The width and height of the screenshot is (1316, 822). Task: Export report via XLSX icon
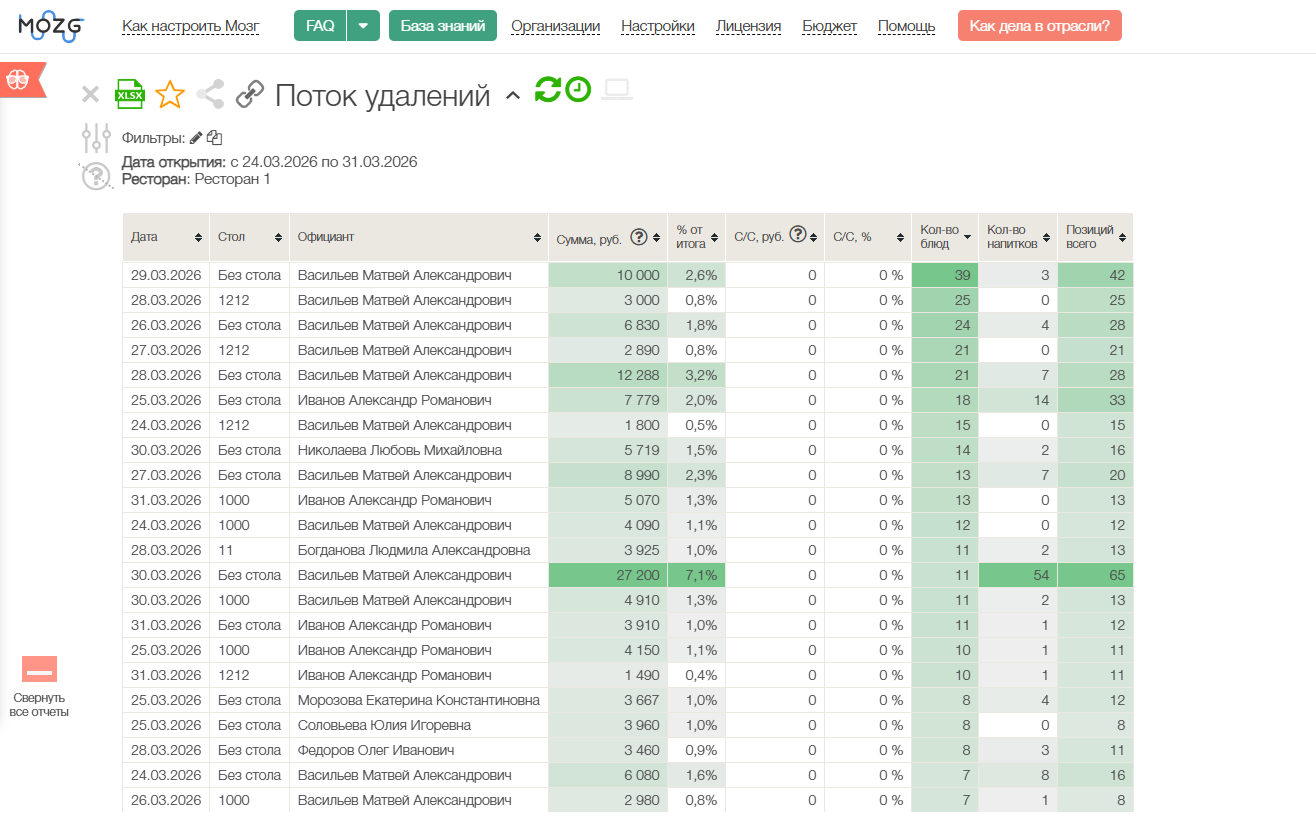130,94
